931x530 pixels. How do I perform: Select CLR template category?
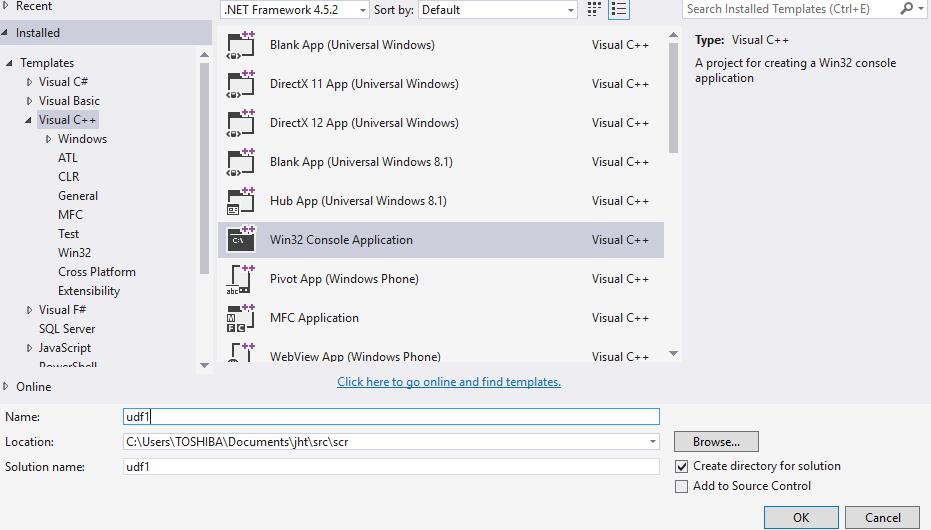68,177
